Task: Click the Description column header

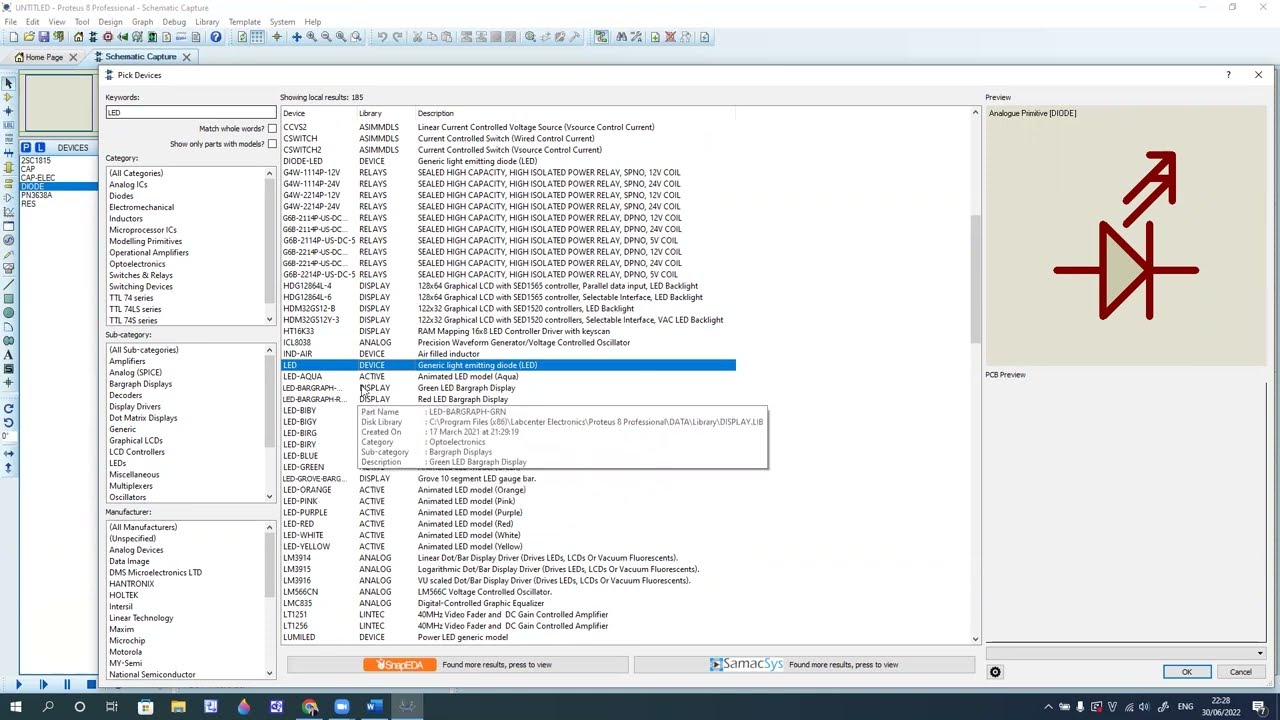Action: [436, 113]
